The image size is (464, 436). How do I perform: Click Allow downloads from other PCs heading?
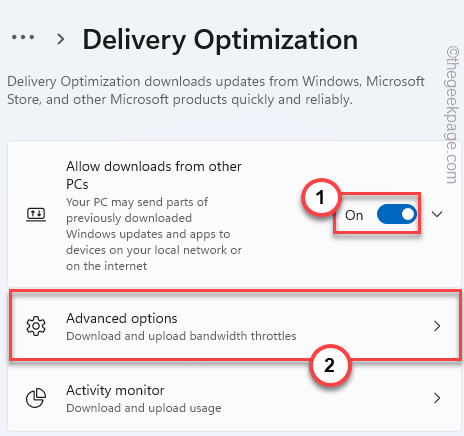click(x=154, y=175)
